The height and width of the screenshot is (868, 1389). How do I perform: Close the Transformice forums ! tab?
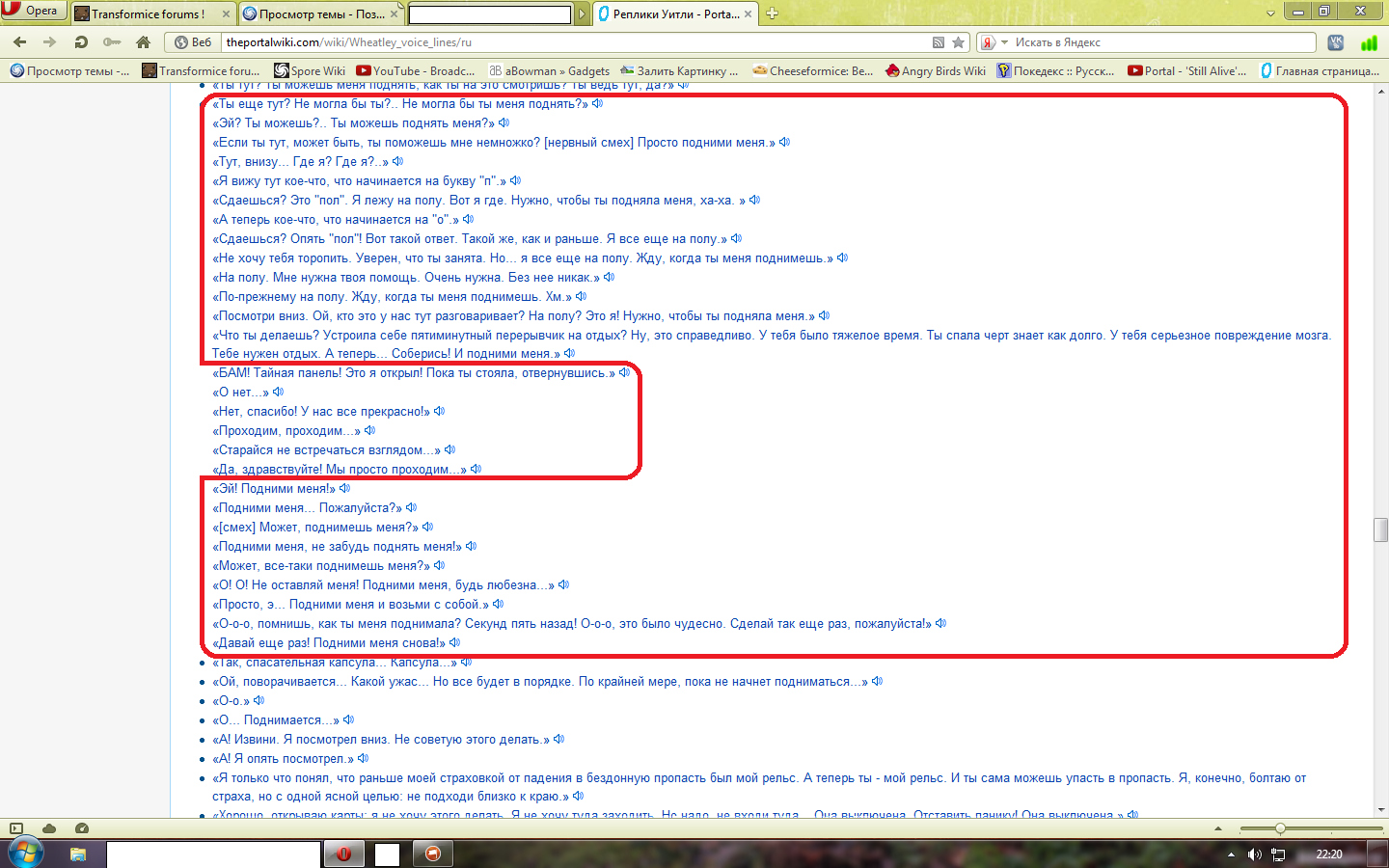[226, 14]
